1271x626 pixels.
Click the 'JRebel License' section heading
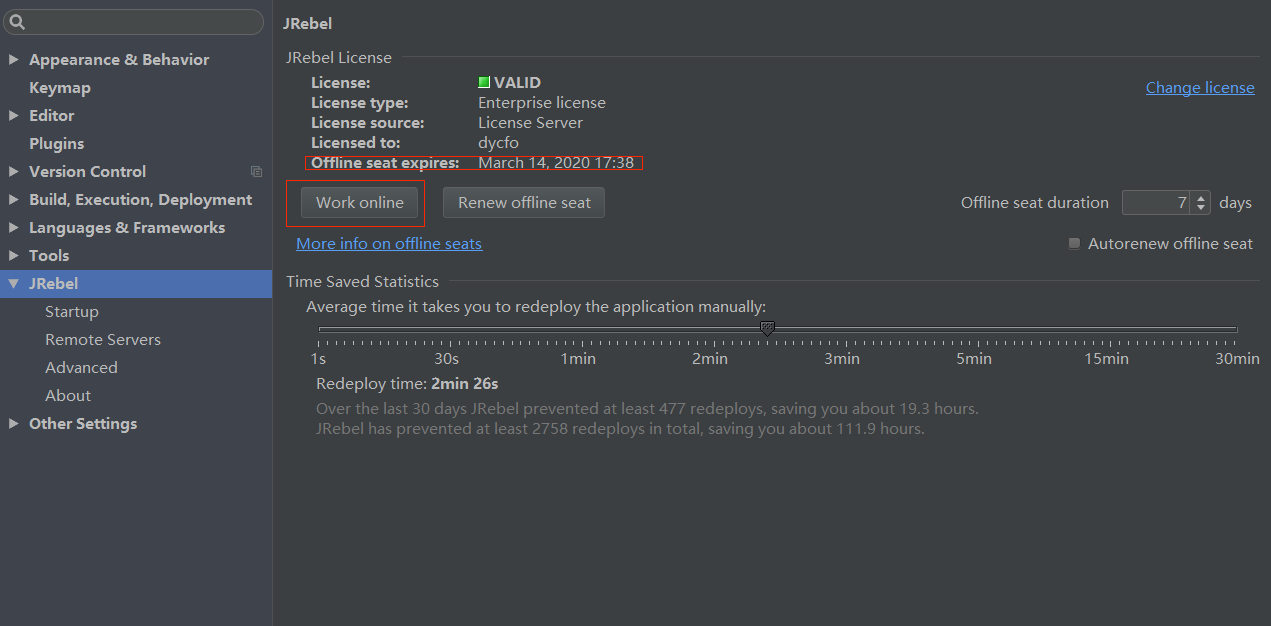point(339,58)
